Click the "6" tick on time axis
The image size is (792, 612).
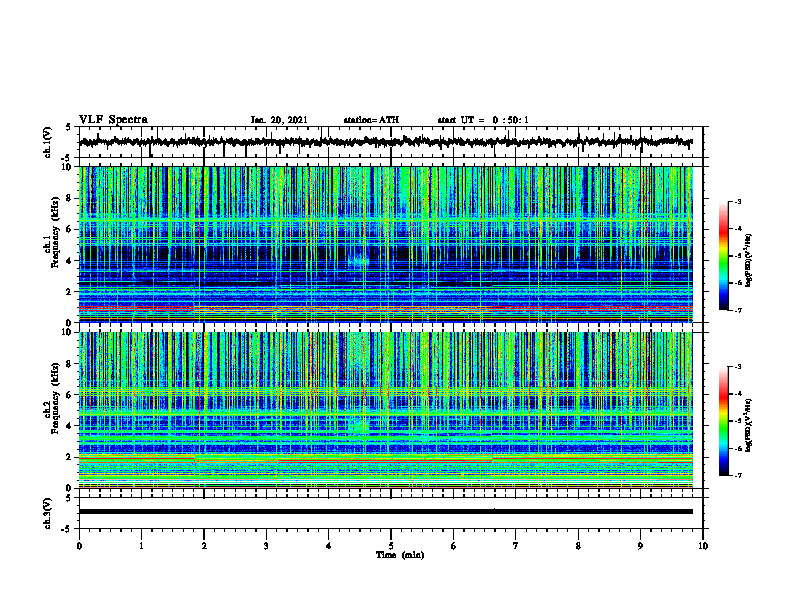coord(454,546)
